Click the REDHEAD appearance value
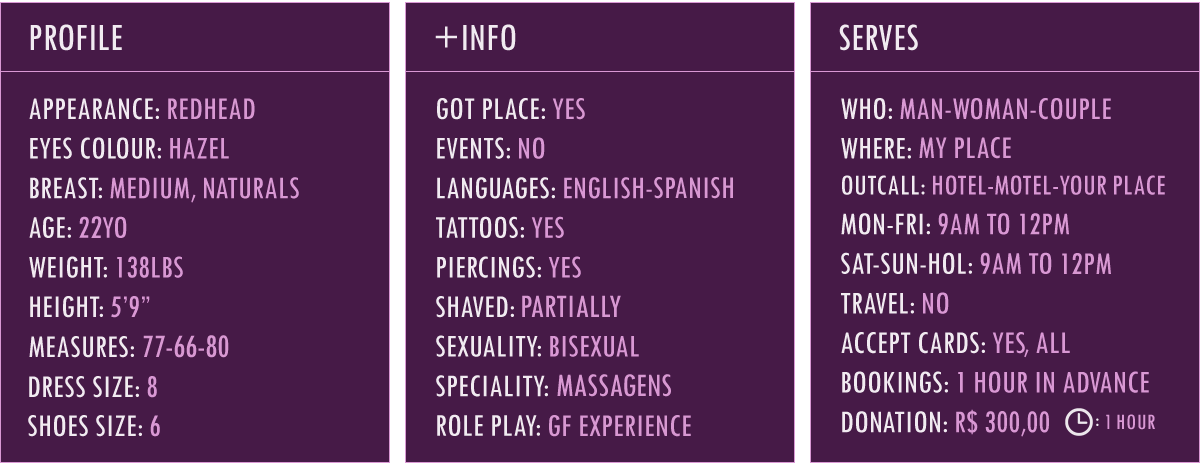1200x465 pixels. [x=211, y=109]
